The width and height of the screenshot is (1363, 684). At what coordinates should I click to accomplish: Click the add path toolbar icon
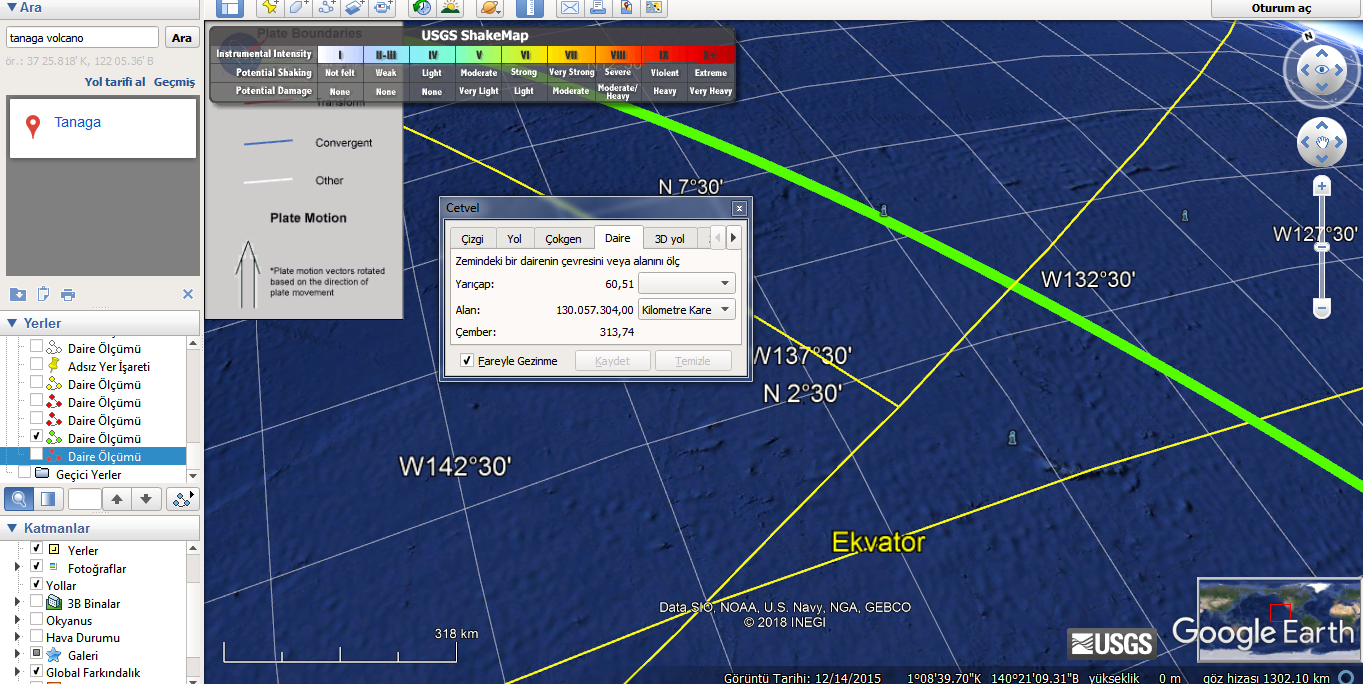(326, 8)
